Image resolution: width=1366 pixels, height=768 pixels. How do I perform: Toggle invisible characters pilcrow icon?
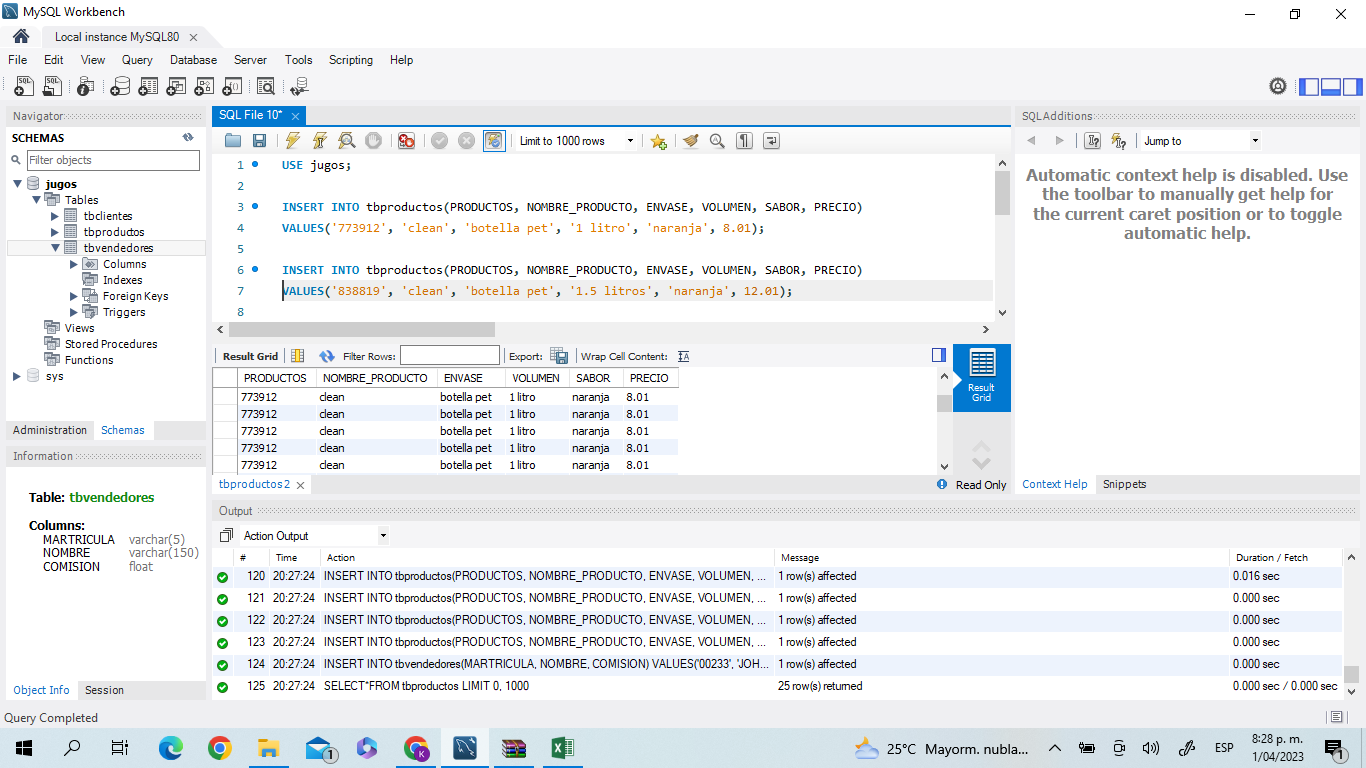[x=744, y=141]
